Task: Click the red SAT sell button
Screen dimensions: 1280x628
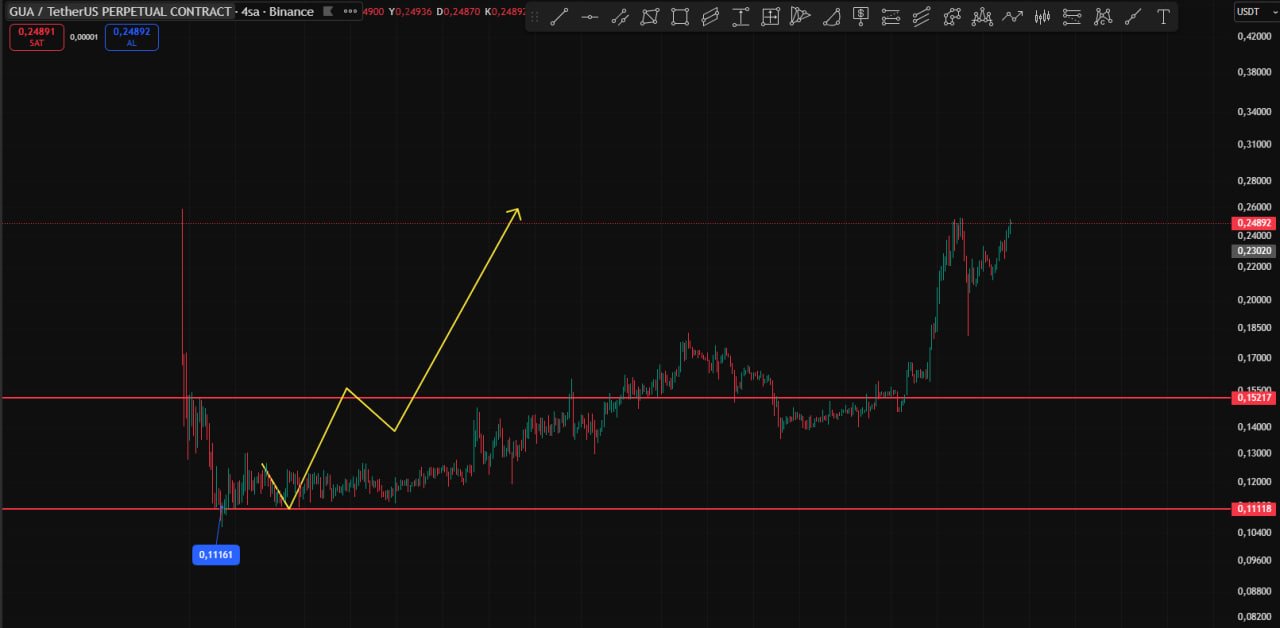Action: (37, 37)
